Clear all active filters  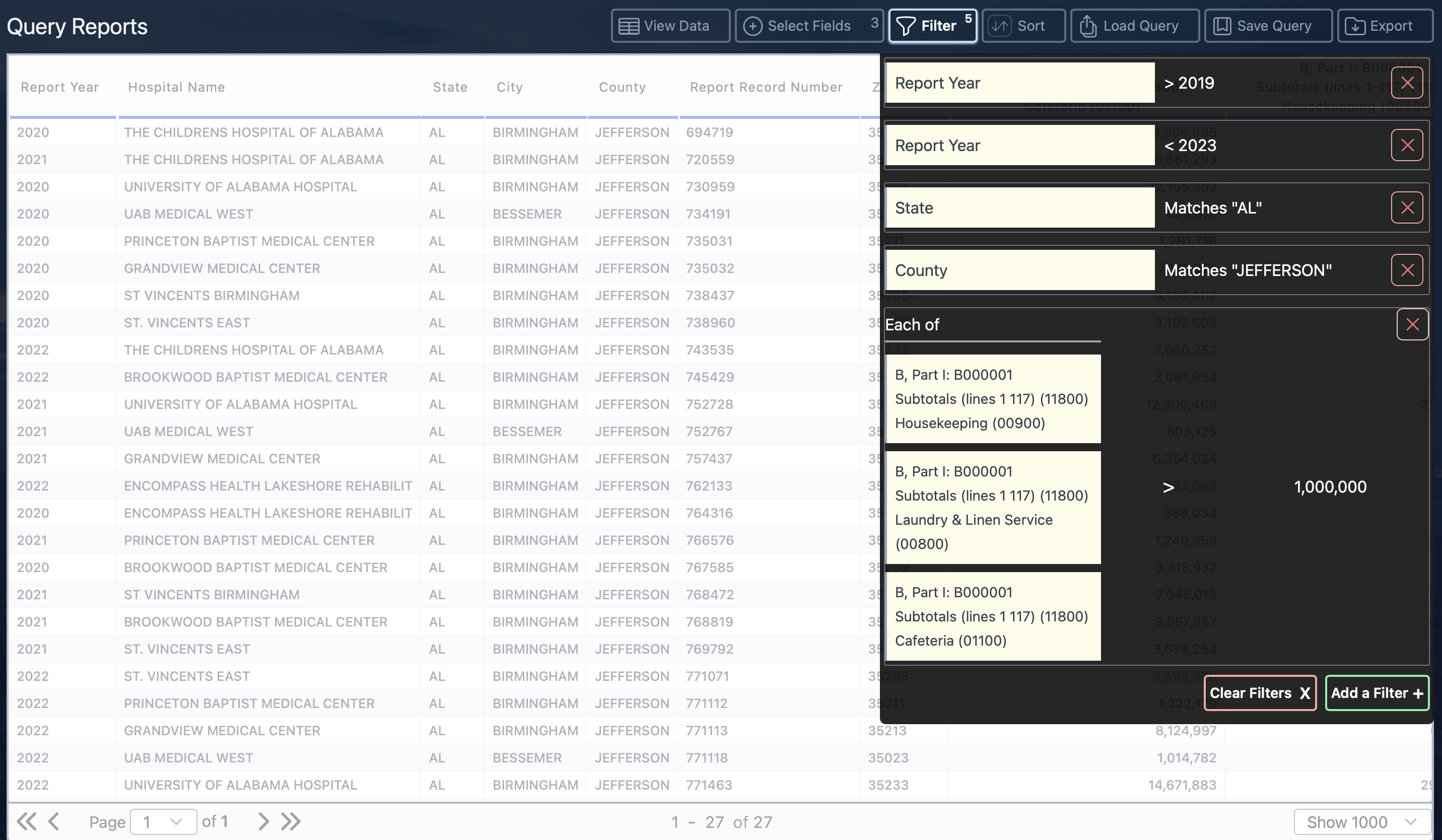tap(1260, 693)
